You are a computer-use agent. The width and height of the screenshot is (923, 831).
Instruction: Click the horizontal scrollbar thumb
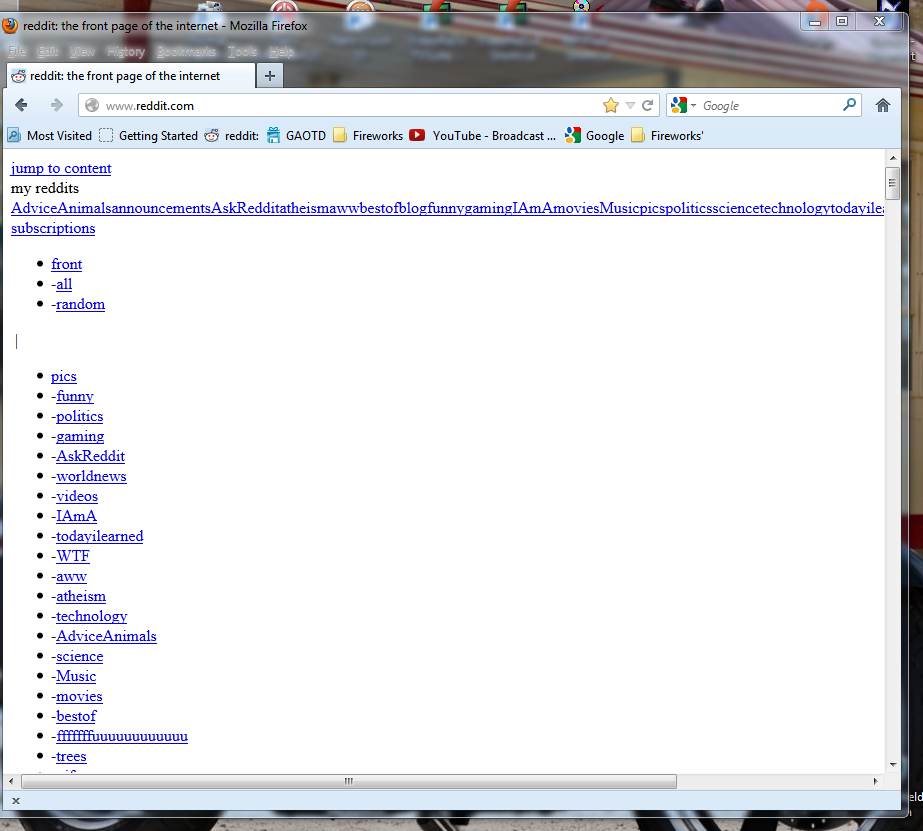point(349,782)
